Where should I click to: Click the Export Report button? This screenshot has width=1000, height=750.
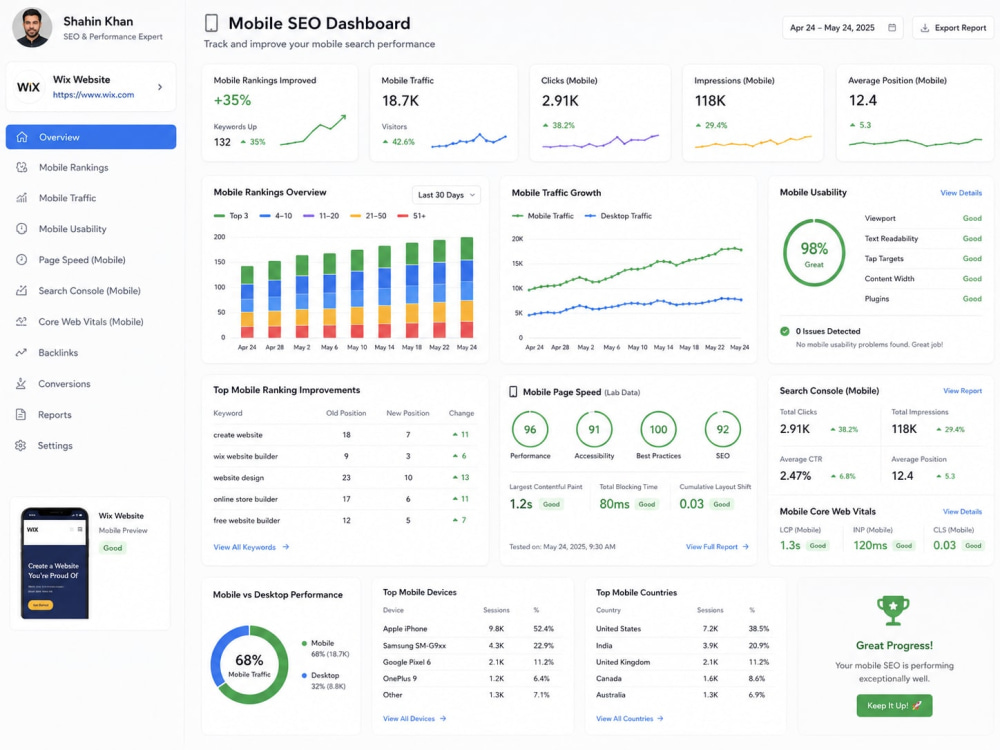tap(953, 27)
